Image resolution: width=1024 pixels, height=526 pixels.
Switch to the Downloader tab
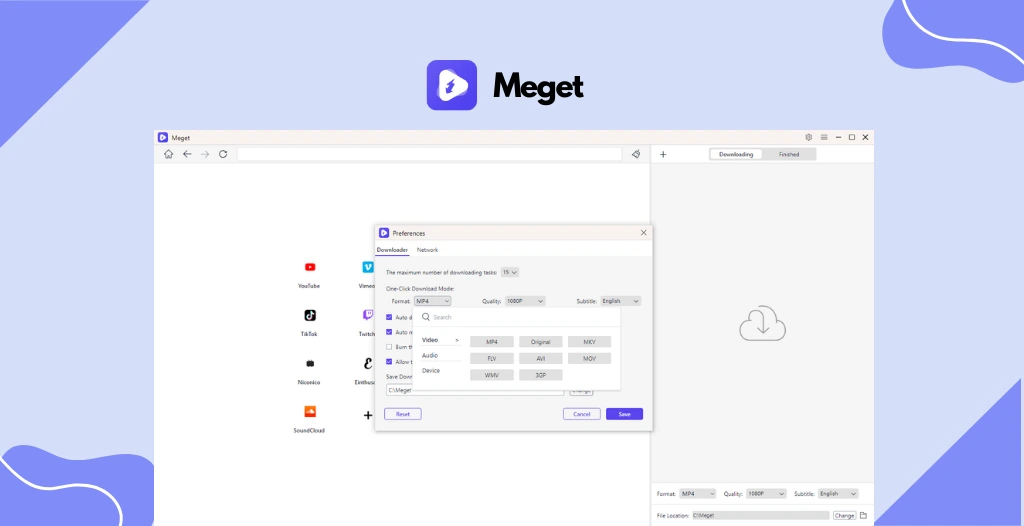[x=392, y=250]
